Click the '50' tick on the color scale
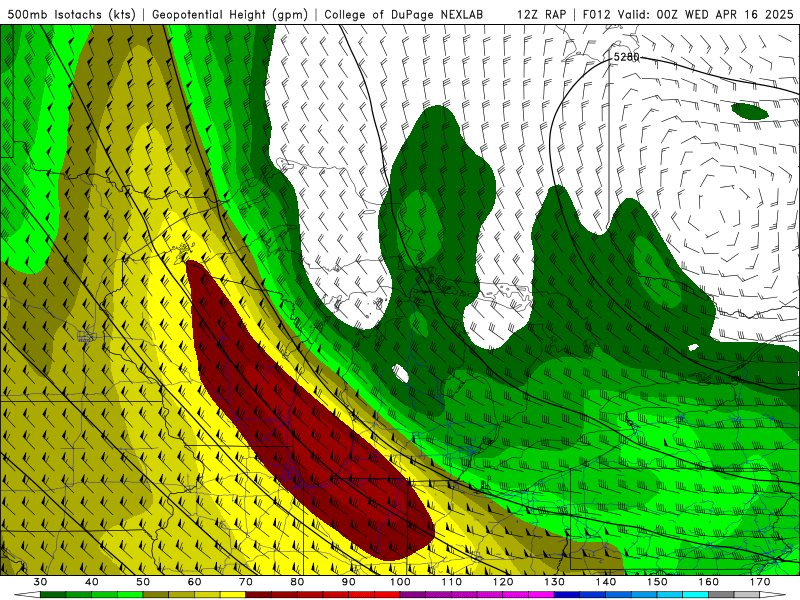 tap(143, 582)
